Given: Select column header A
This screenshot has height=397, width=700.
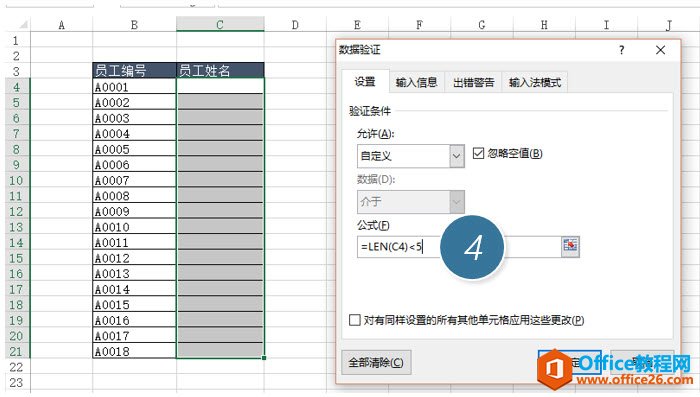Looking at the screenshot, I should (62, 25).
